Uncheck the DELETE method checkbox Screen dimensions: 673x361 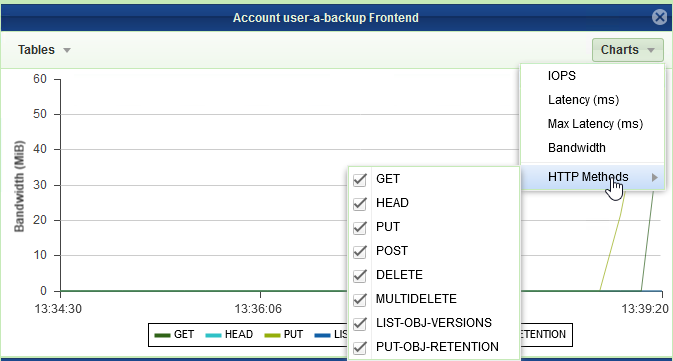(x=360, y=276)
